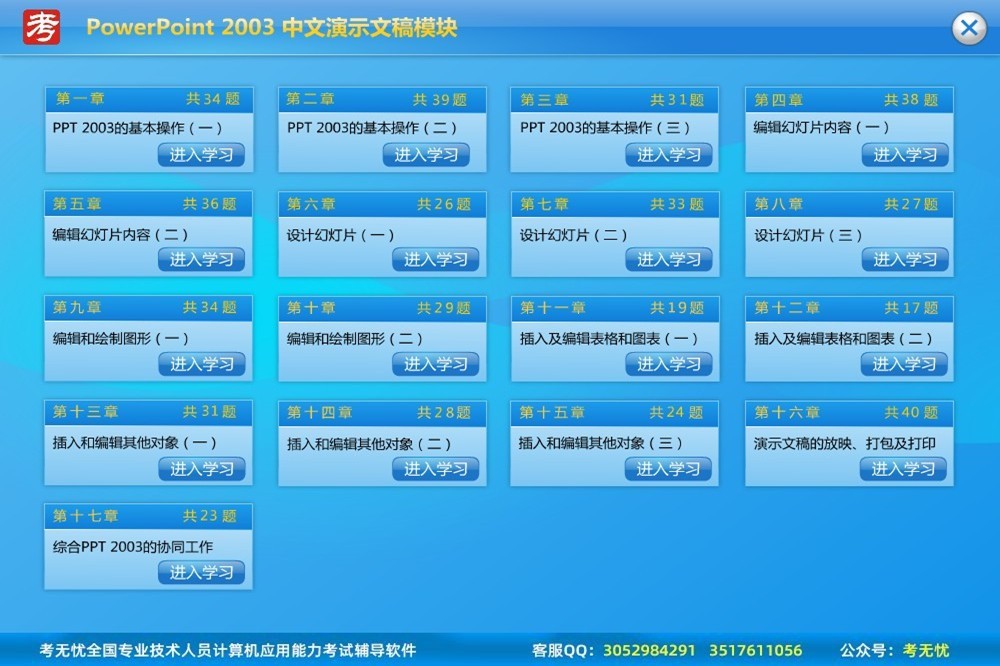1000x666 pixels.
Task: Select the 第十五章 header text
Action: [552, 413]
